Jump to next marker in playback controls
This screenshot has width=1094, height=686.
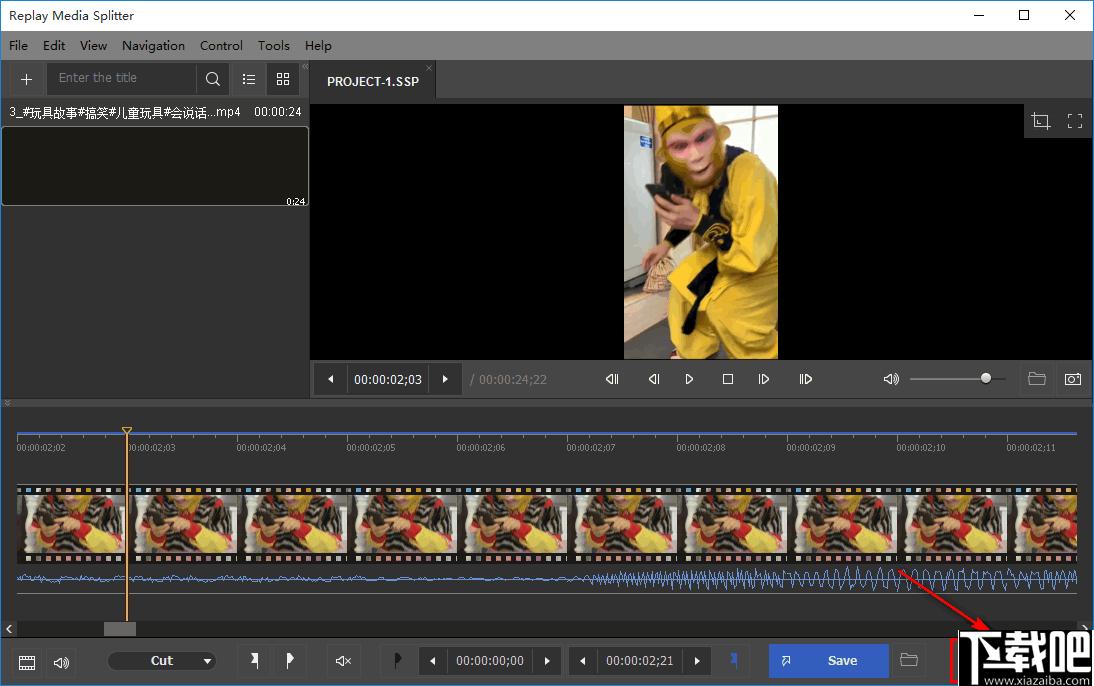click(806, 379)
